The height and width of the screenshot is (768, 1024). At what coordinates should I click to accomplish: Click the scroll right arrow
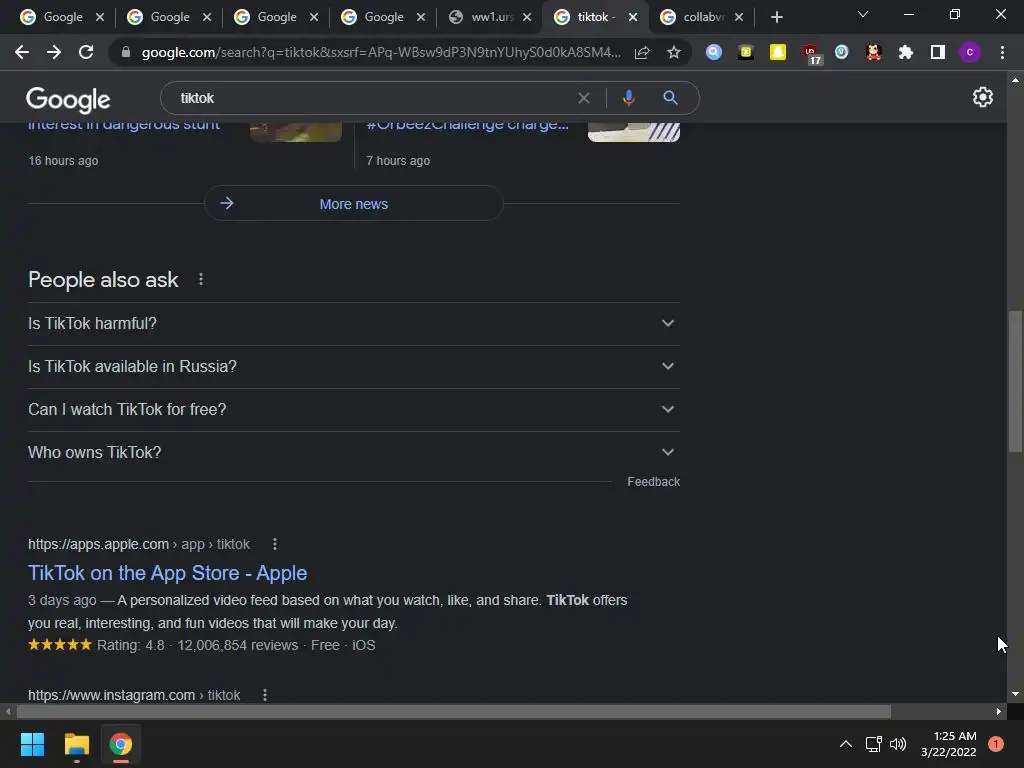[x=999, y=711]
